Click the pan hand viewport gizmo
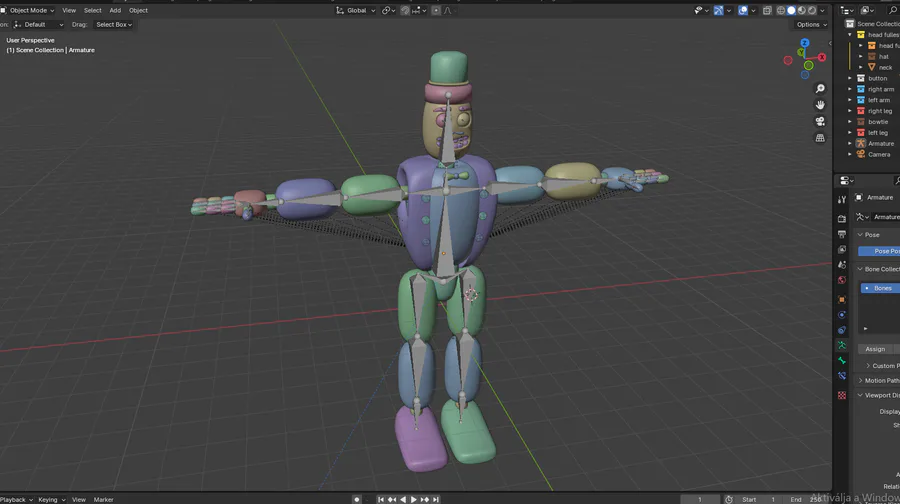This screenshot has height=504, width=900. point(820,104)
